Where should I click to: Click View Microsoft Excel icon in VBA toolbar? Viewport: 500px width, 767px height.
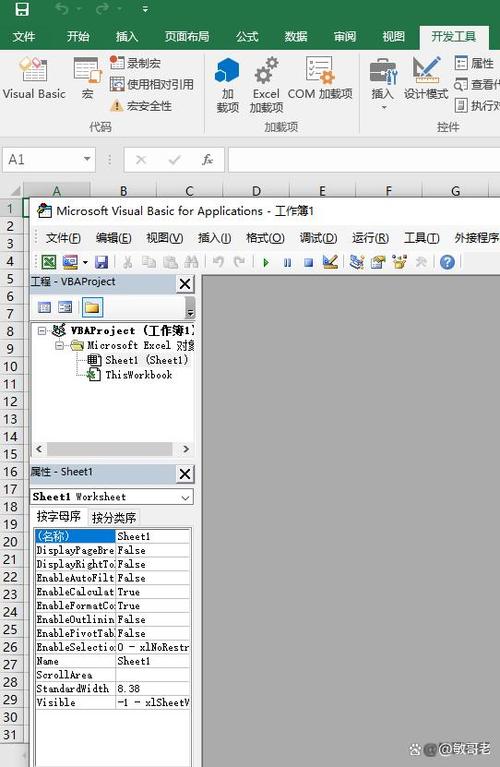coord(49,262)
